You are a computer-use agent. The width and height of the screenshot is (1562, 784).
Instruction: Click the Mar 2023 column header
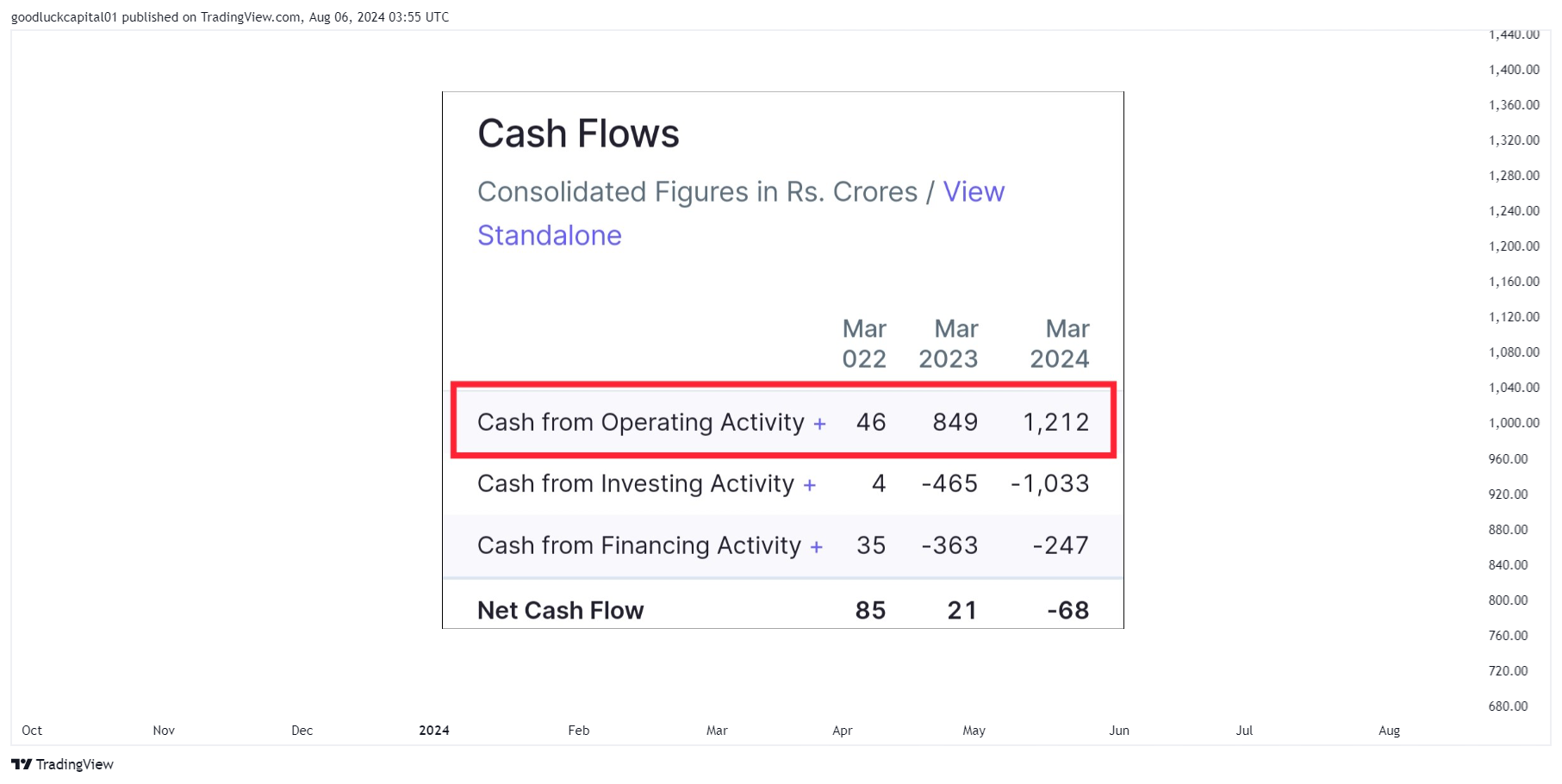click(x=949, y=343)
